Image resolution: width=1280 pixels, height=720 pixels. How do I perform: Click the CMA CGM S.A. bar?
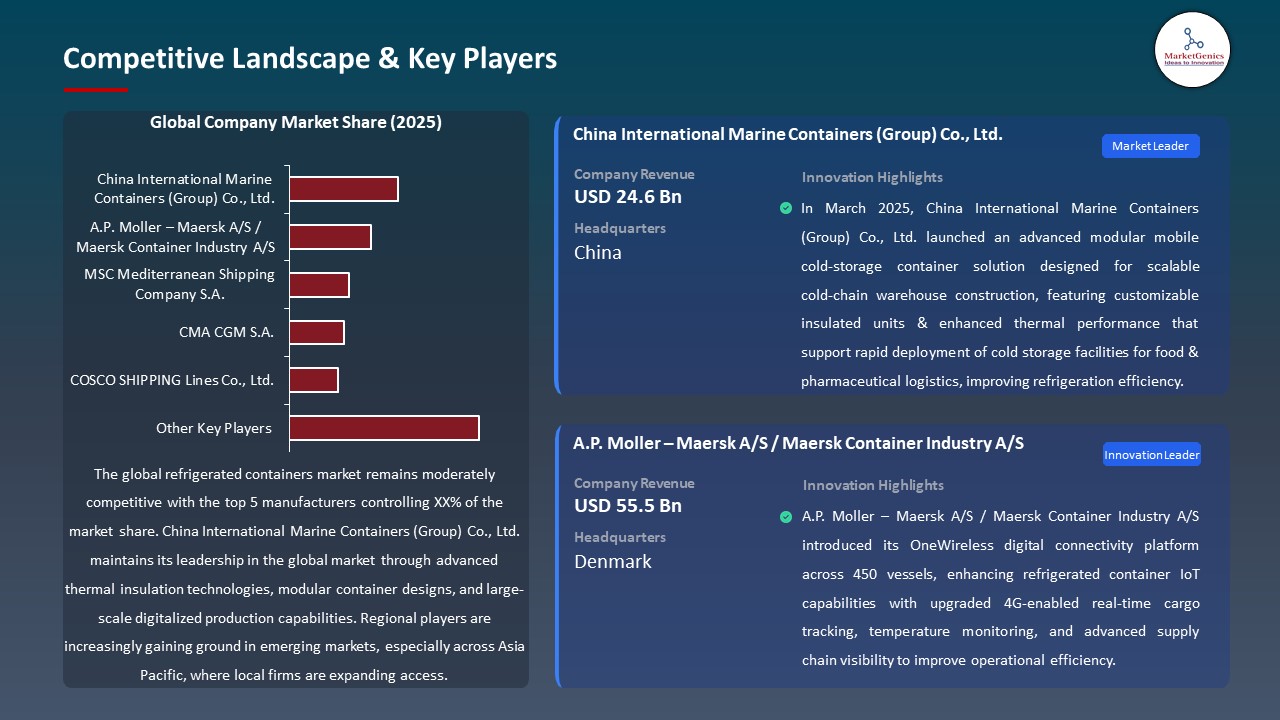pyautogui.click(x=317, y=332)
